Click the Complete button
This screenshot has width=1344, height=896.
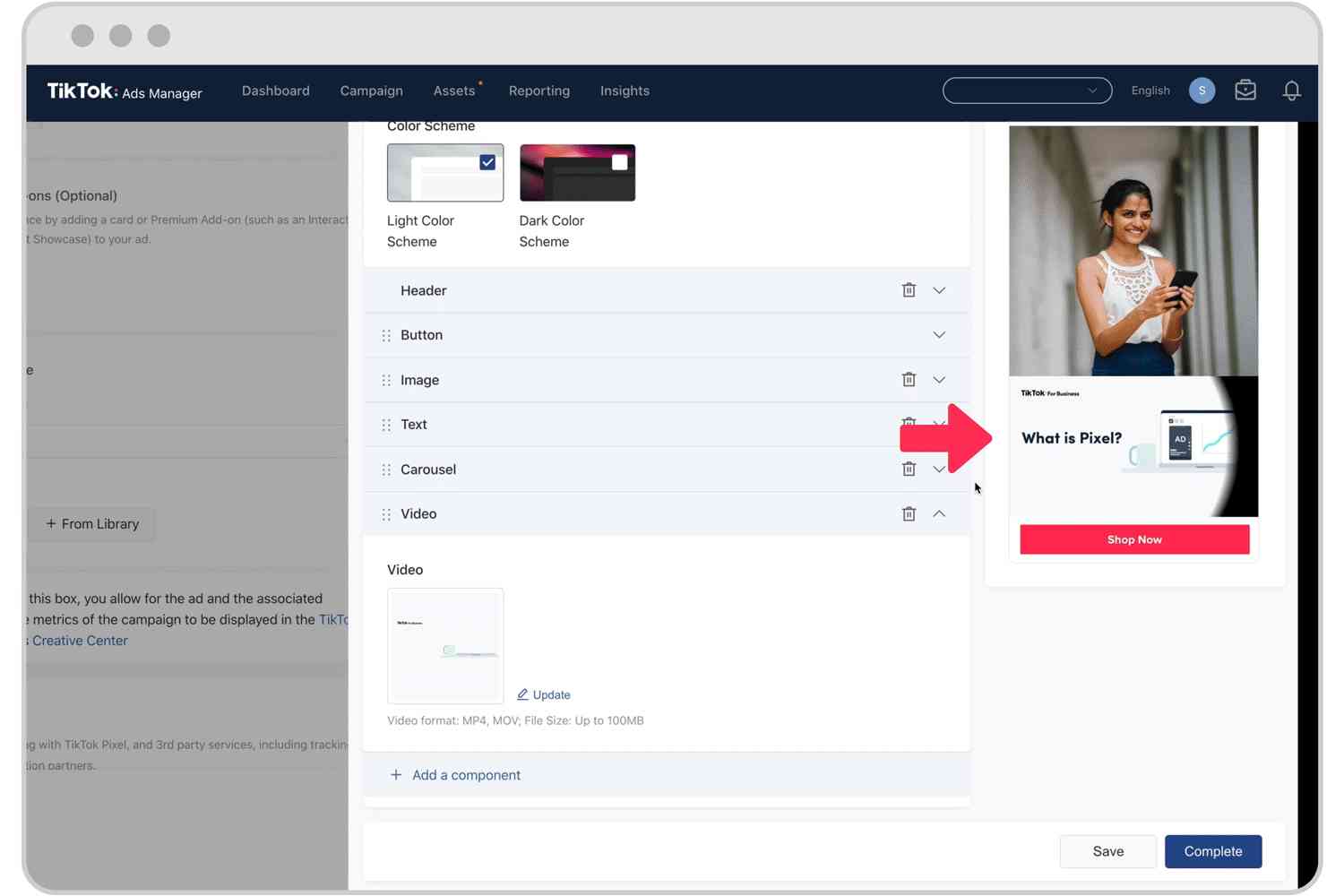point(1213,851)
